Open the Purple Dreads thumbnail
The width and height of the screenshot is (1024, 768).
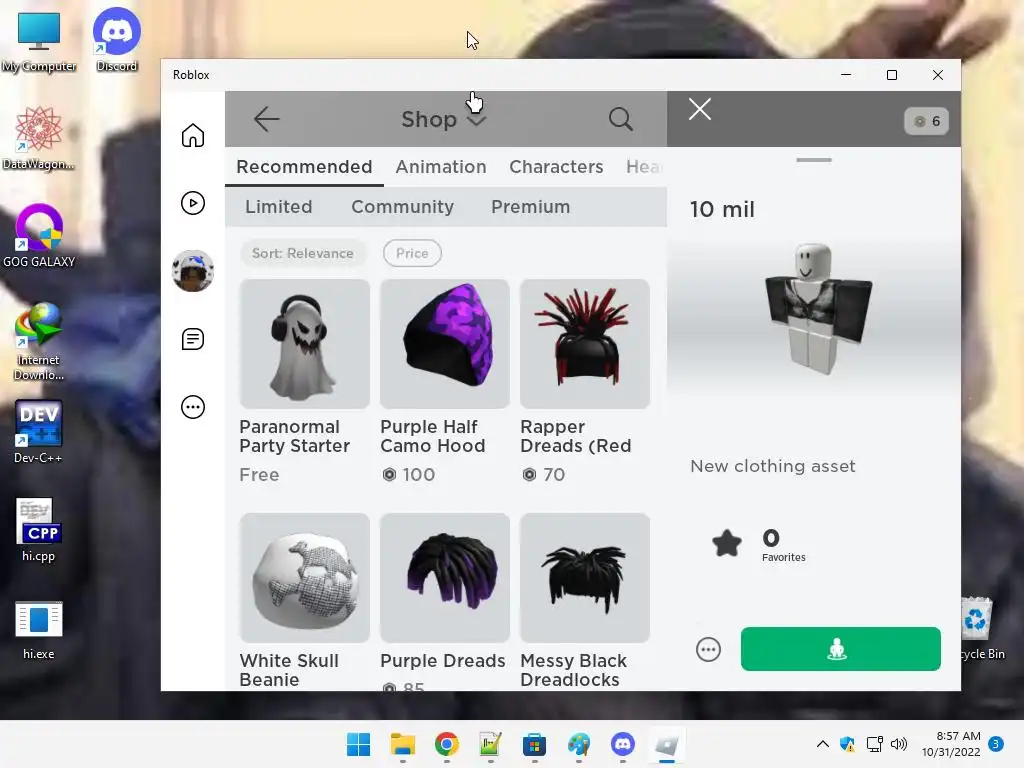pos(445,577)
